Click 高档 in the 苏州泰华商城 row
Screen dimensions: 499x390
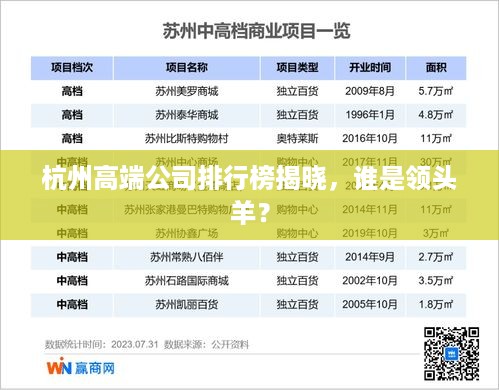72,115
